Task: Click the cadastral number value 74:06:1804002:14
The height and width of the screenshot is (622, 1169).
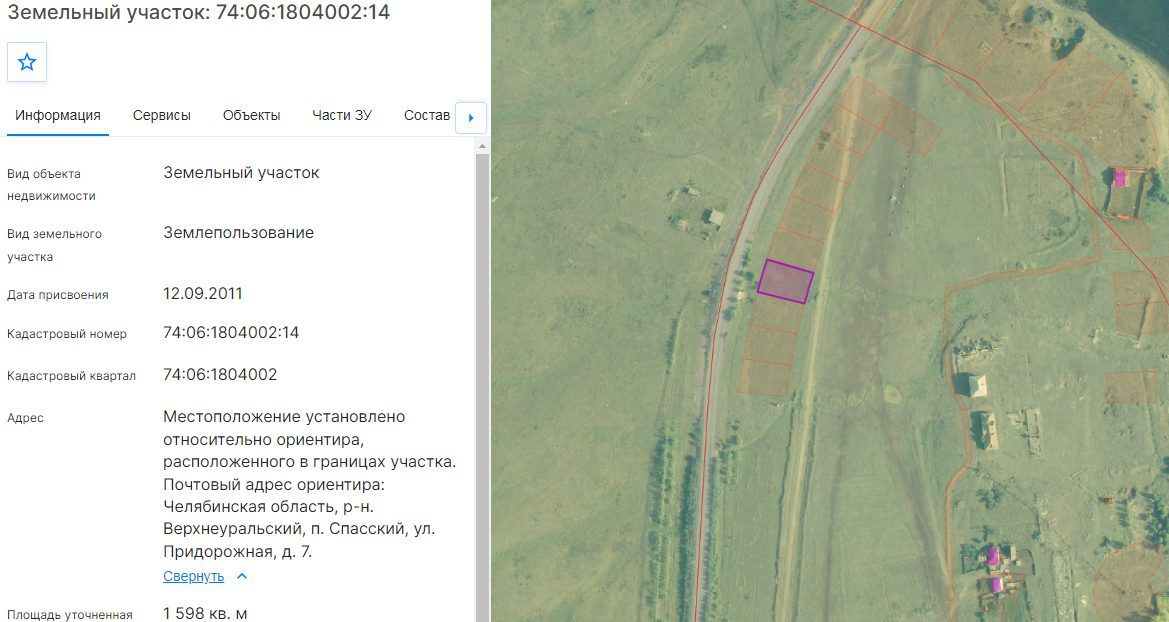Action: click(x=231, y=333)
